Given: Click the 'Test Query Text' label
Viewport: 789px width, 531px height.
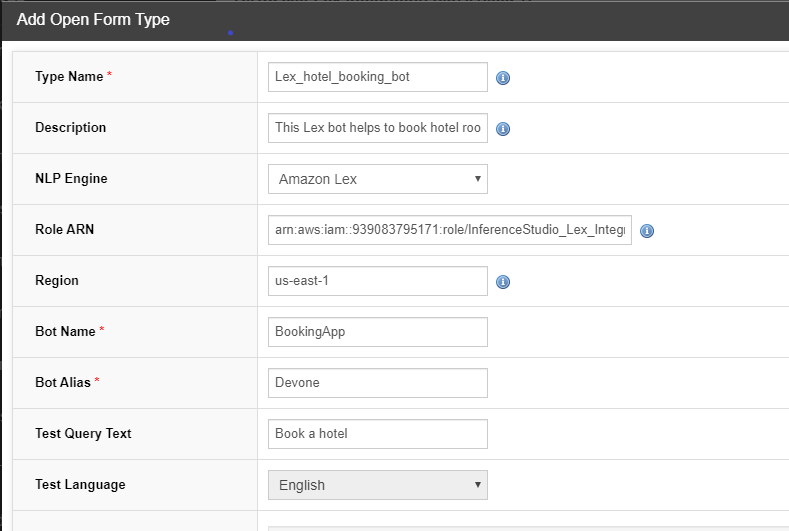Looking at the screenshot, I should pos(83,433).
